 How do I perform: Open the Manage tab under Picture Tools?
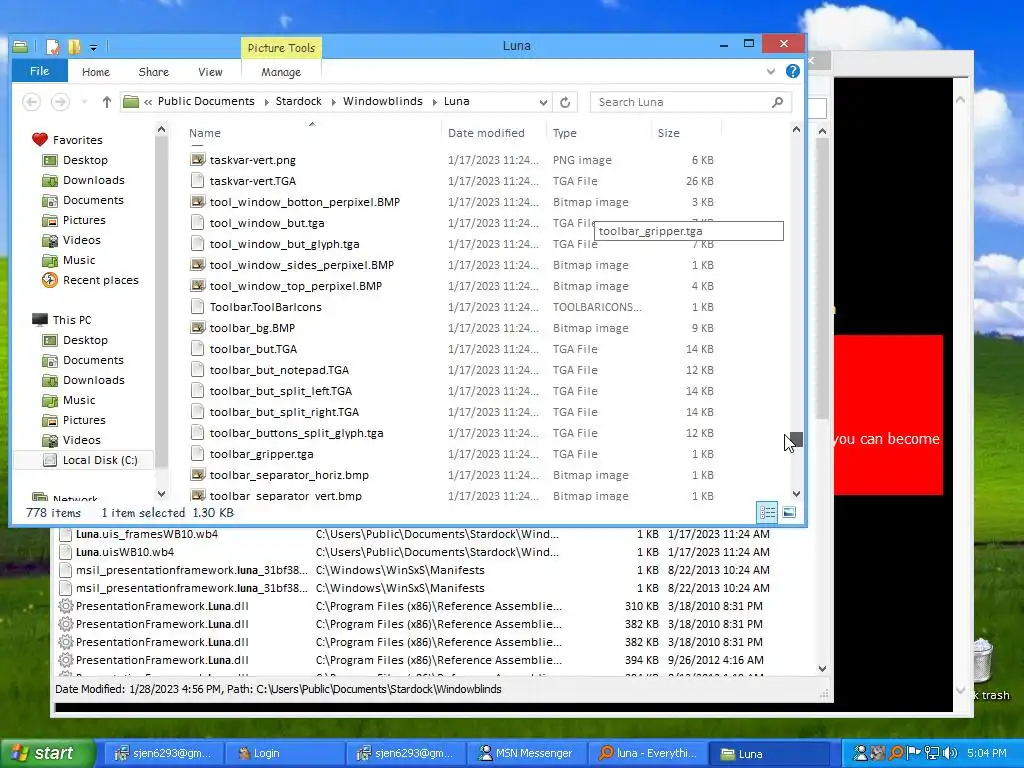(281, 72)
